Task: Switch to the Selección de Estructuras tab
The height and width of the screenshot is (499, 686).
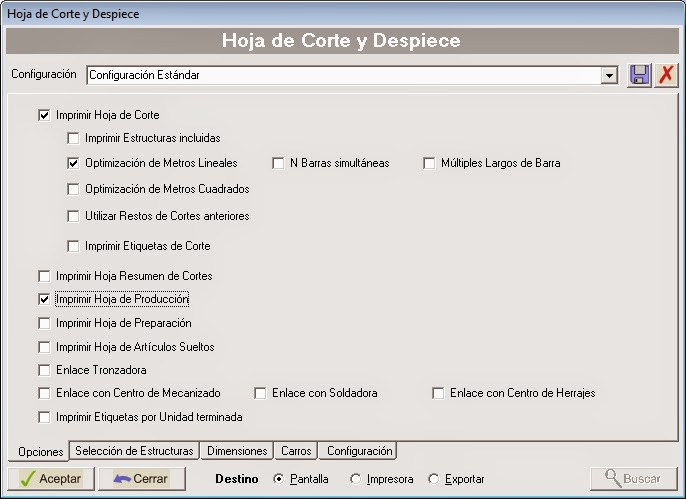Action: pyautogui.click(x=134, y=451)
